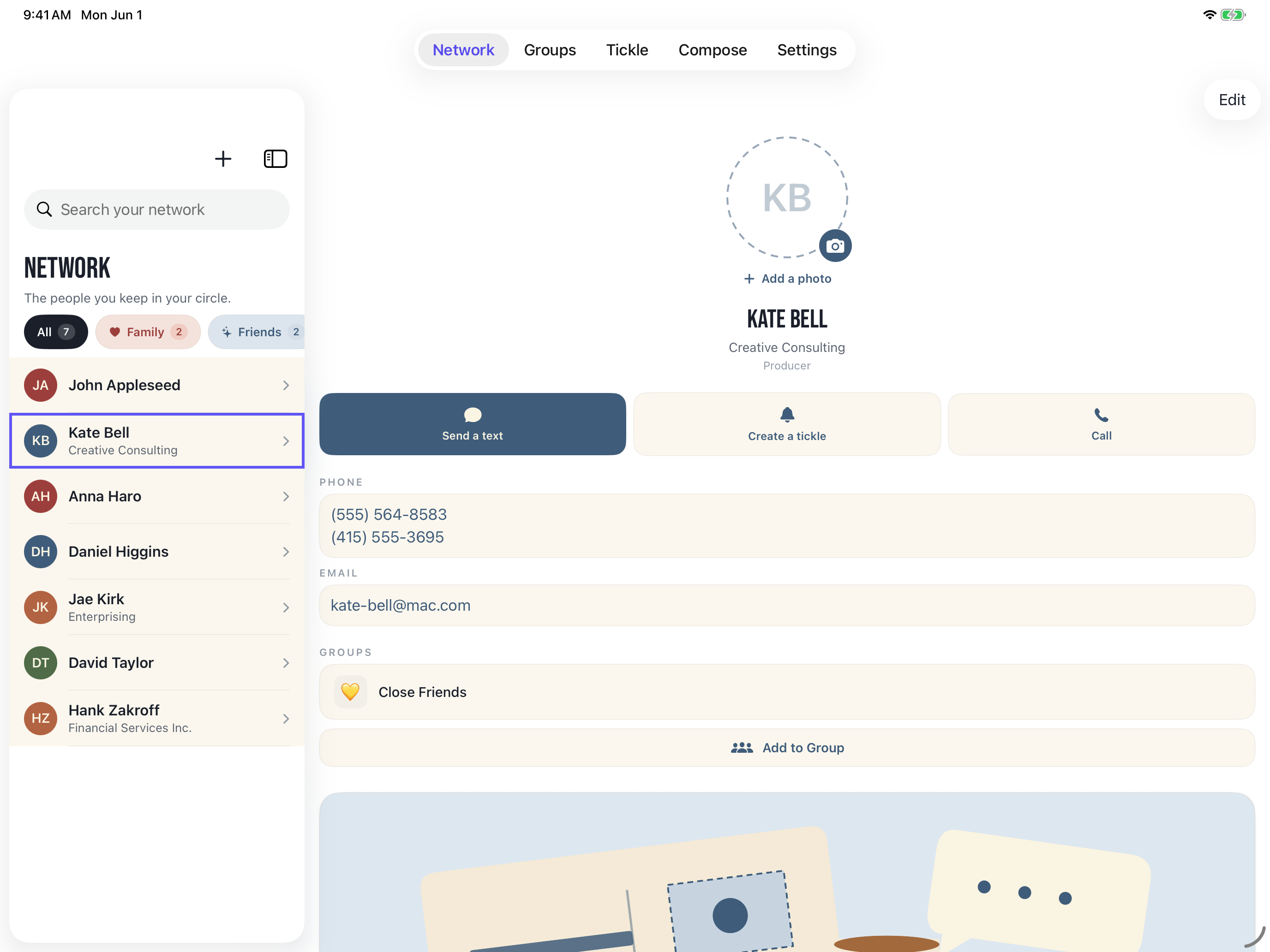Tap email kate-bell@mac.com
This screenshot has width=1270, height=952.
pyautogui.click(x=401, y=606)
